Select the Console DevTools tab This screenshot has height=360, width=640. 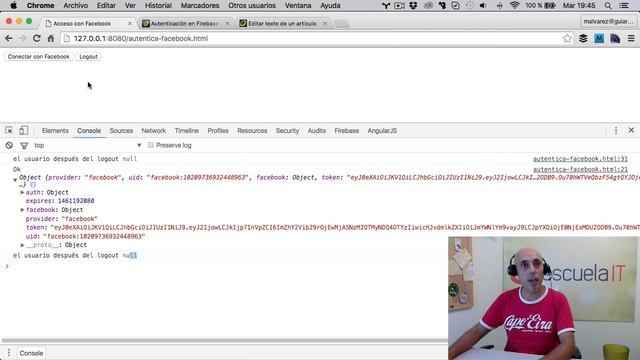pyautogui.click(x=89, y=131)
